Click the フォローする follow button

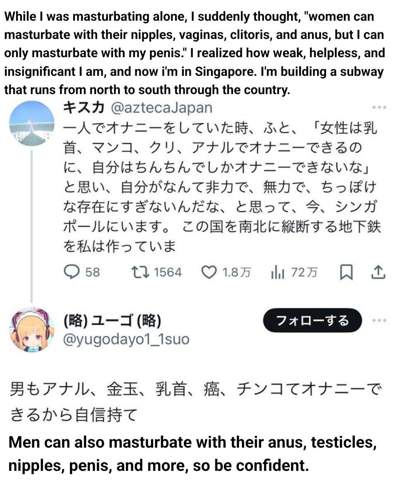[x=312, y=320]
